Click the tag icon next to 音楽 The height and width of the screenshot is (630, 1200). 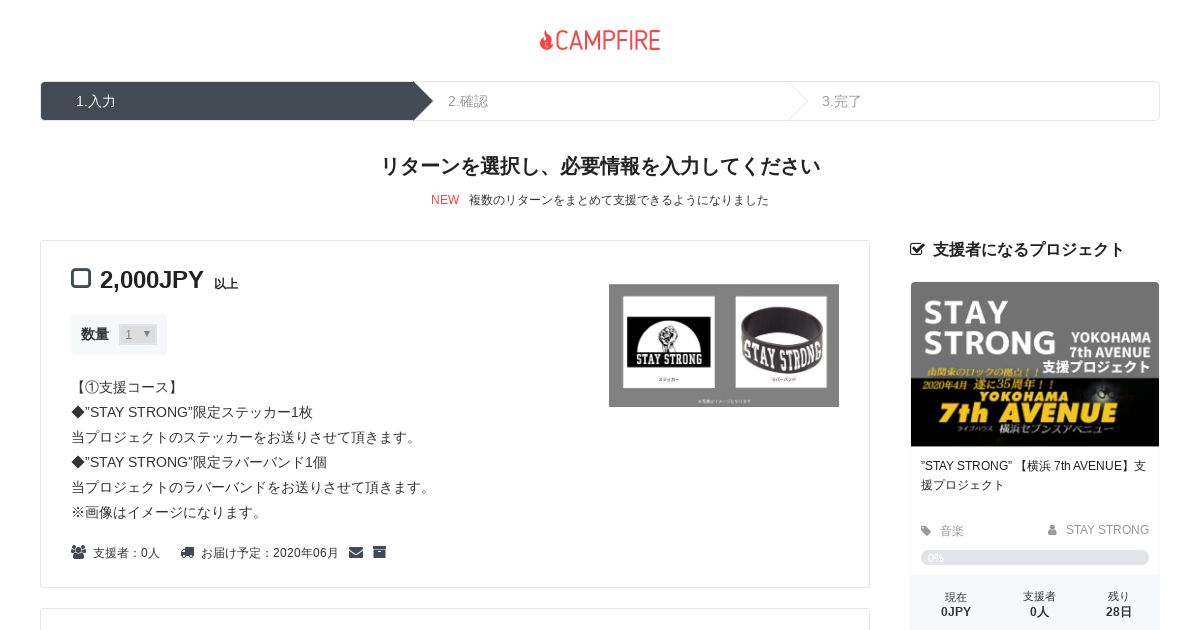pos(926,531)
